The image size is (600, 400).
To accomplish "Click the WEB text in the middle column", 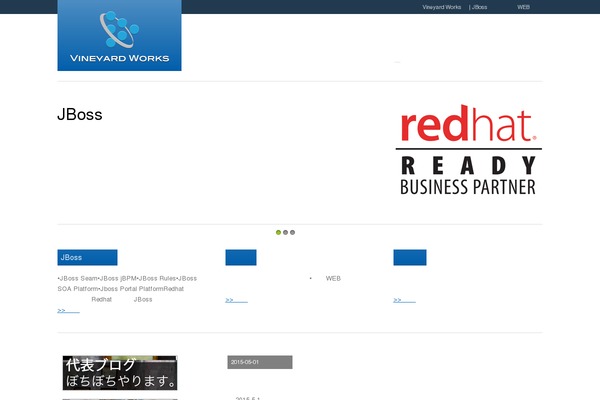I will (x=333, y=278).
